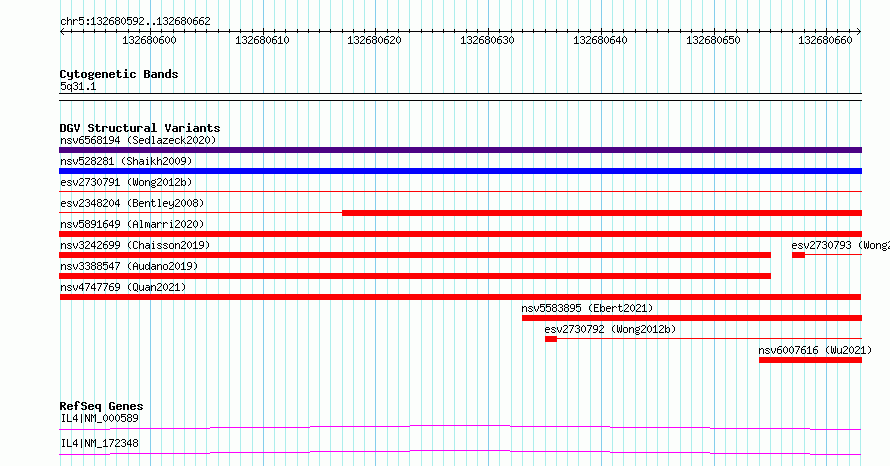890x466 pixels.
Task: Select the red nsv6007616 variant bar
Action: click(x=810, y=360)
